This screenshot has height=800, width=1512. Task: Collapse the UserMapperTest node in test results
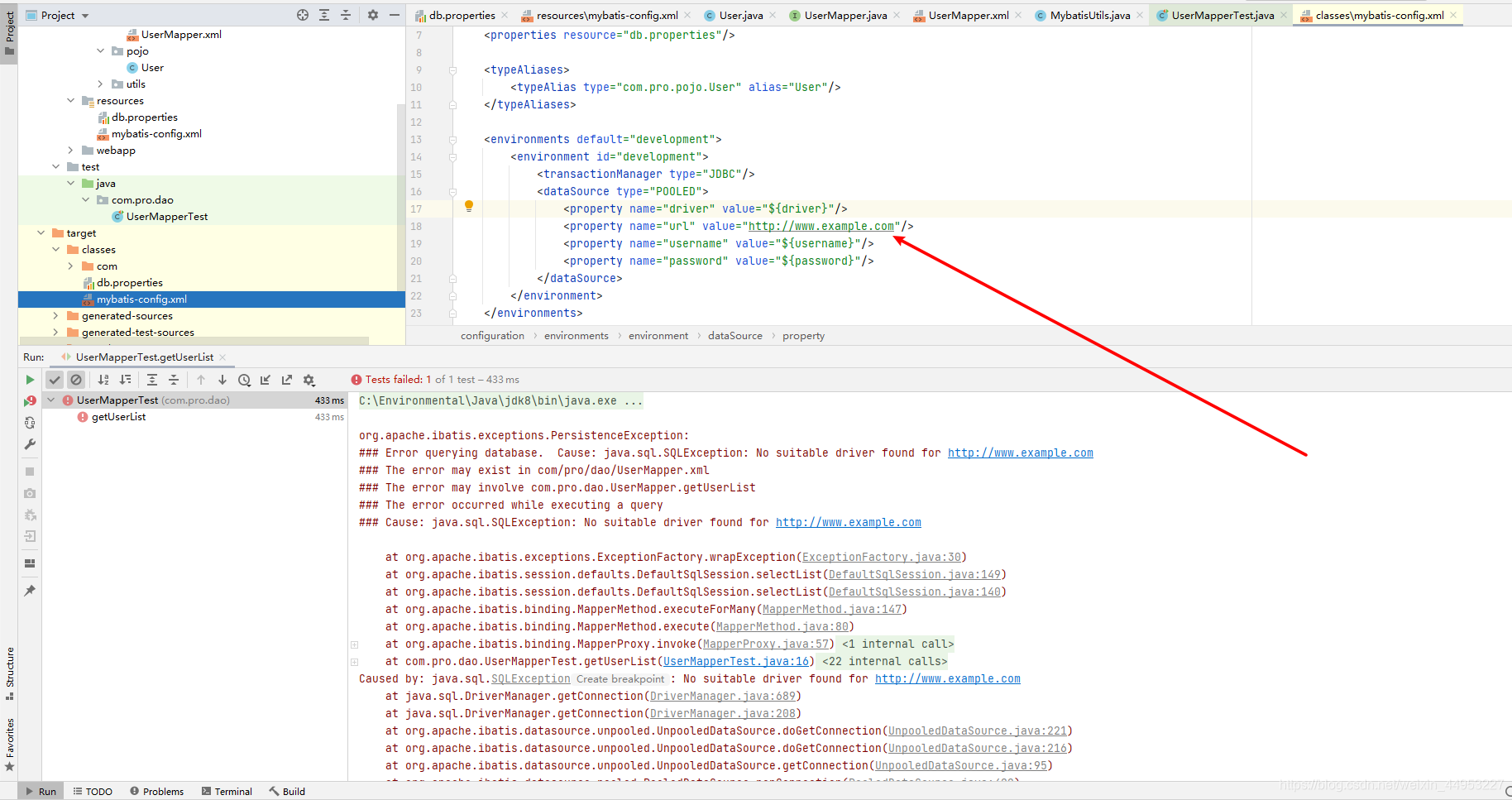[x=50, y=400]
